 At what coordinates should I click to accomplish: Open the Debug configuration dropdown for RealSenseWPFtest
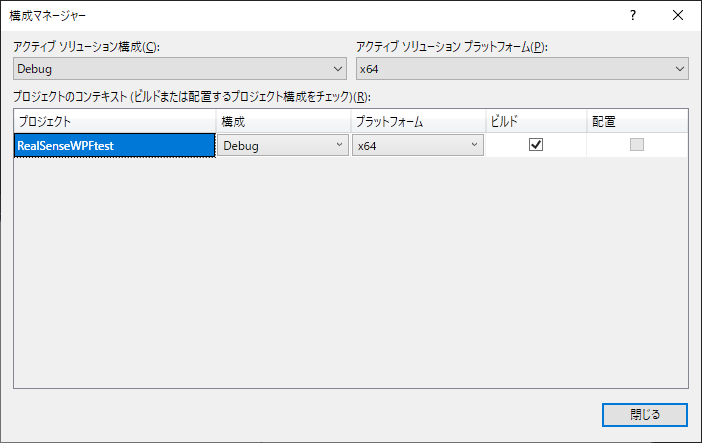283,145
